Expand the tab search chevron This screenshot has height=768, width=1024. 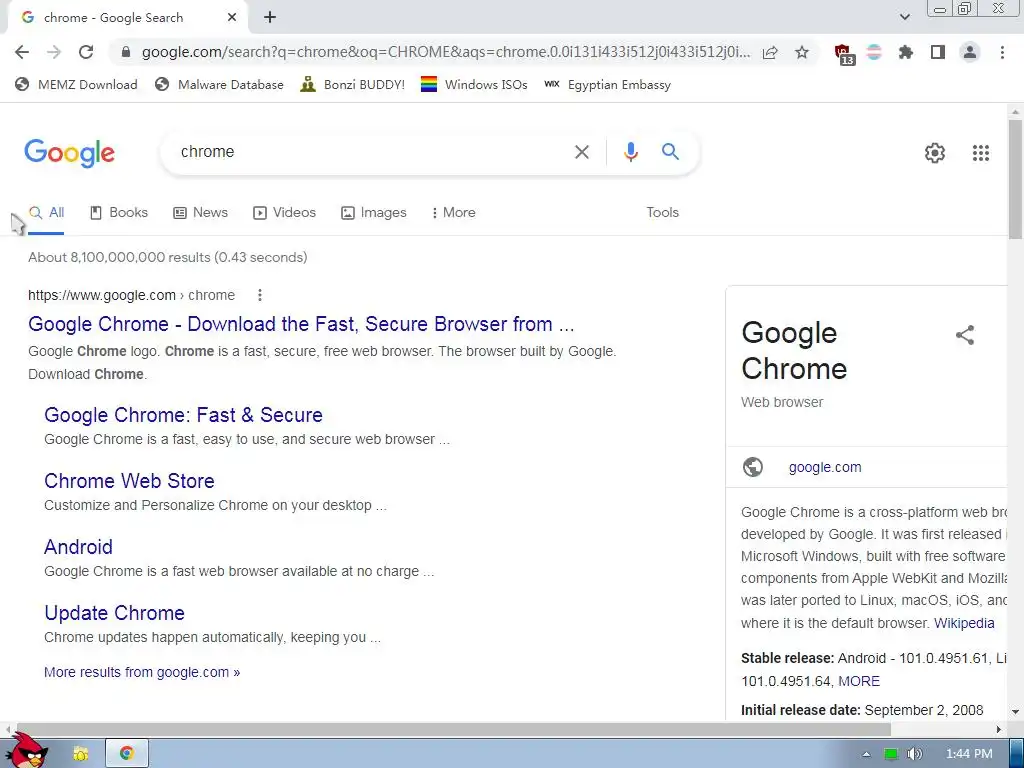tap(904, 17)
